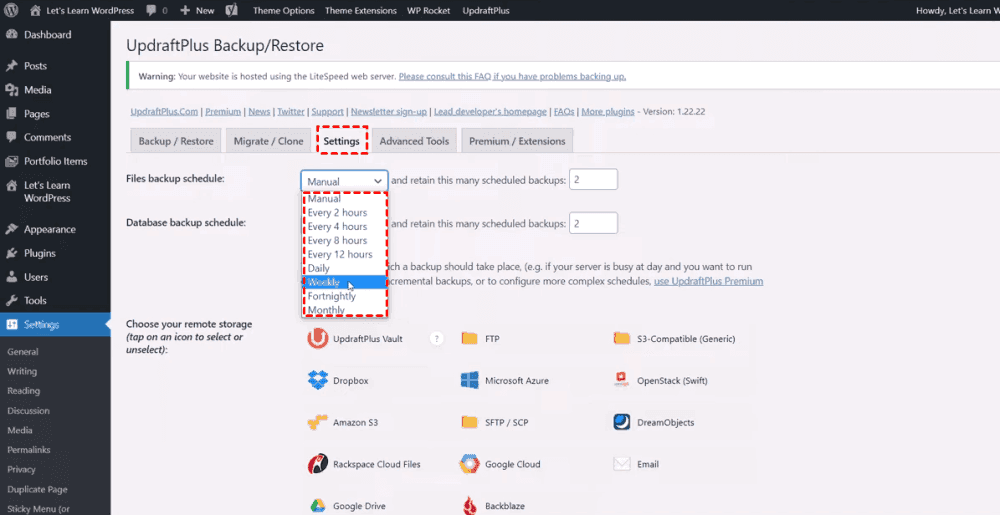Select the UpdraftPlus Vault storage icon
1000x515 pixels.
(317, 338)
